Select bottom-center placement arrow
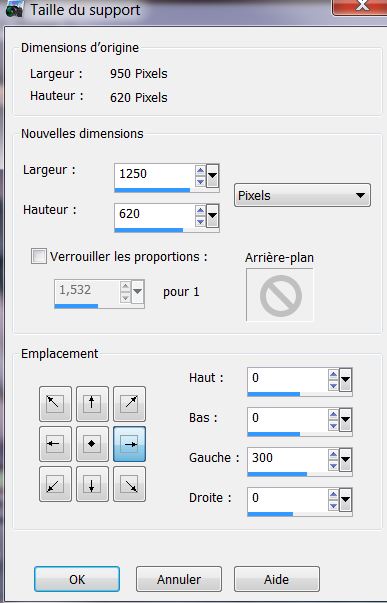 pos(92,484)
